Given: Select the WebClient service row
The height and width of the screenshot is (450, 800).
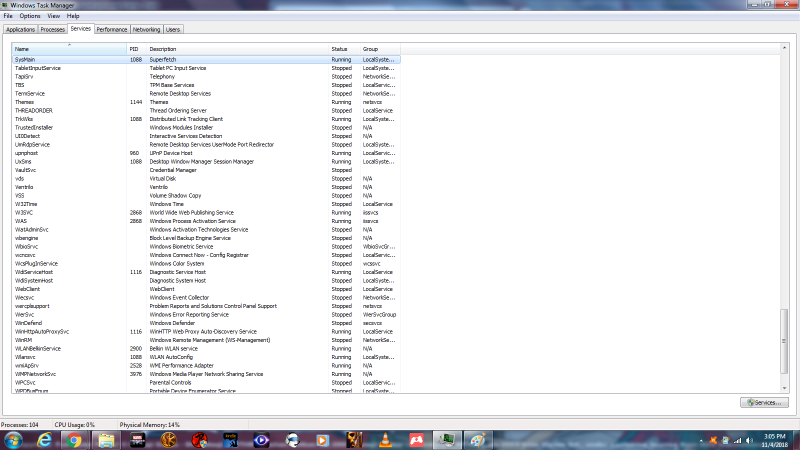Looking at the screenshot, I should pyautogui.click(x=206, y=289).
